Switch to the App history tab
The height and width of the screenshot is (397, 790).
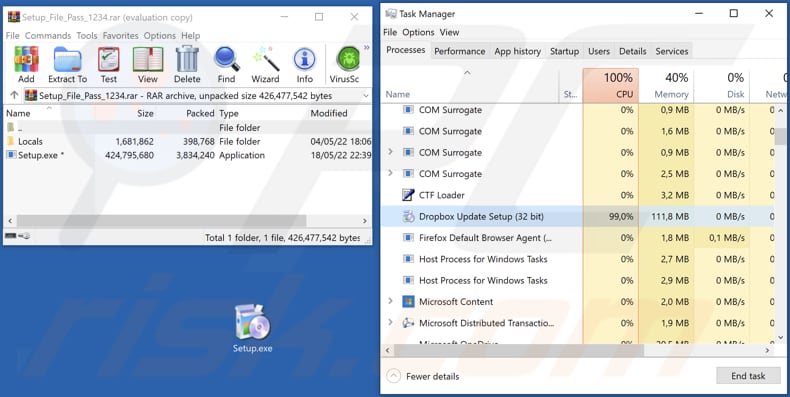pos(517,51)
